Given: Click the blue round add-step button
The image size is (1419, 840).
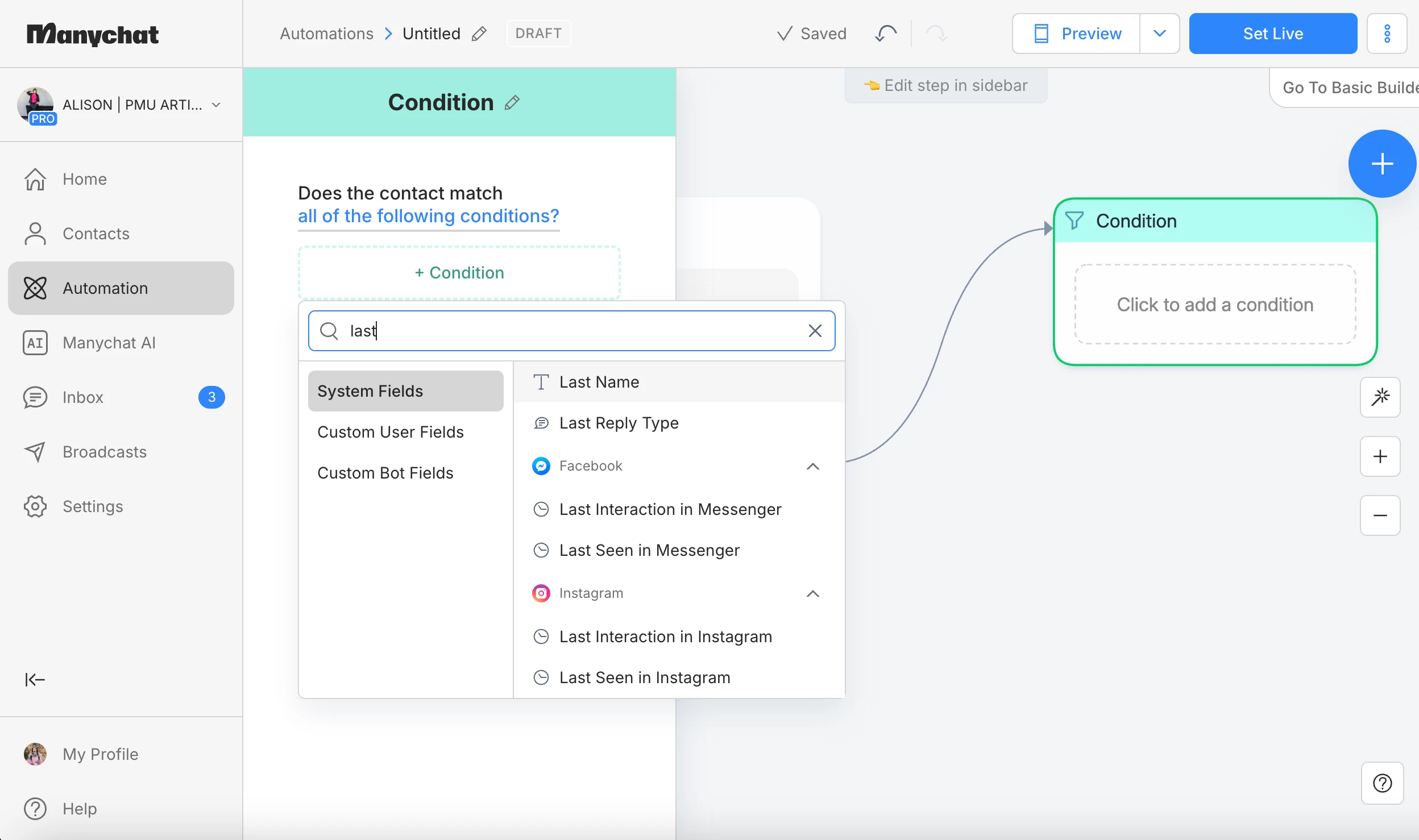Looking at the screenshot, I should click(1381, 164).
